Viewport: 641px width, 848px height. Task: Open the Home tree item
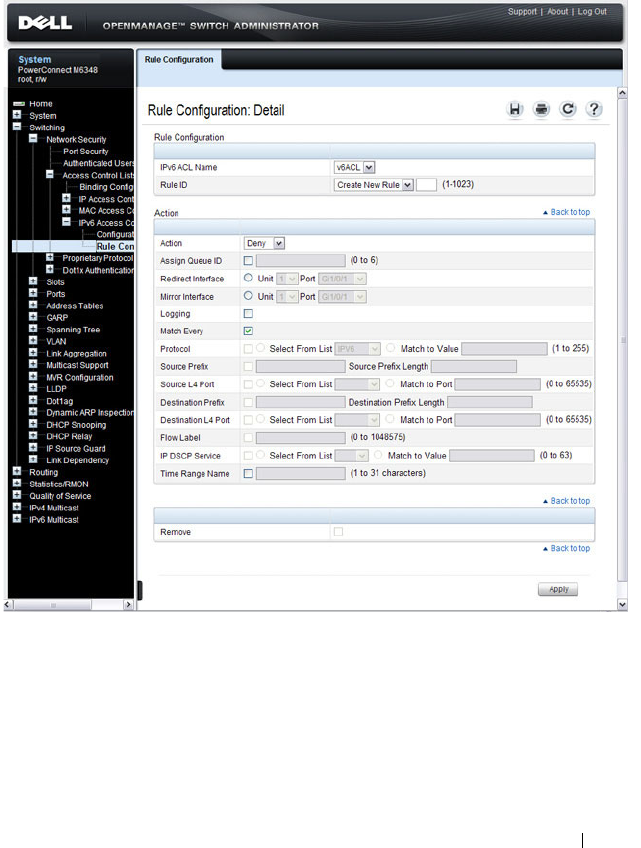point(41,103)
